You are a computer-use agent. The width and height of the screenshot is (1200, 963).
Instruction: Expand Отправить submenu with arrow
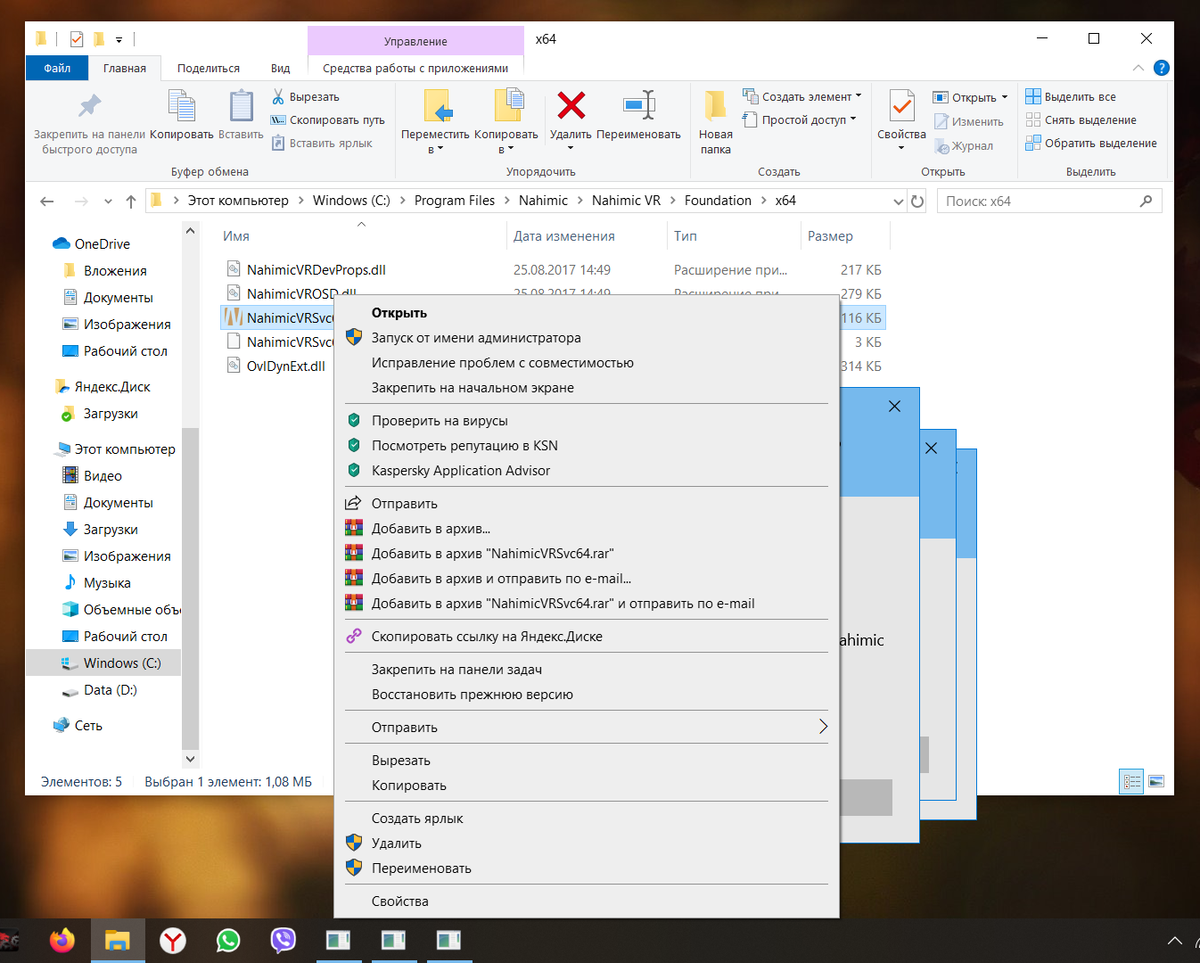pyautogui.click(x=823, y=727)
